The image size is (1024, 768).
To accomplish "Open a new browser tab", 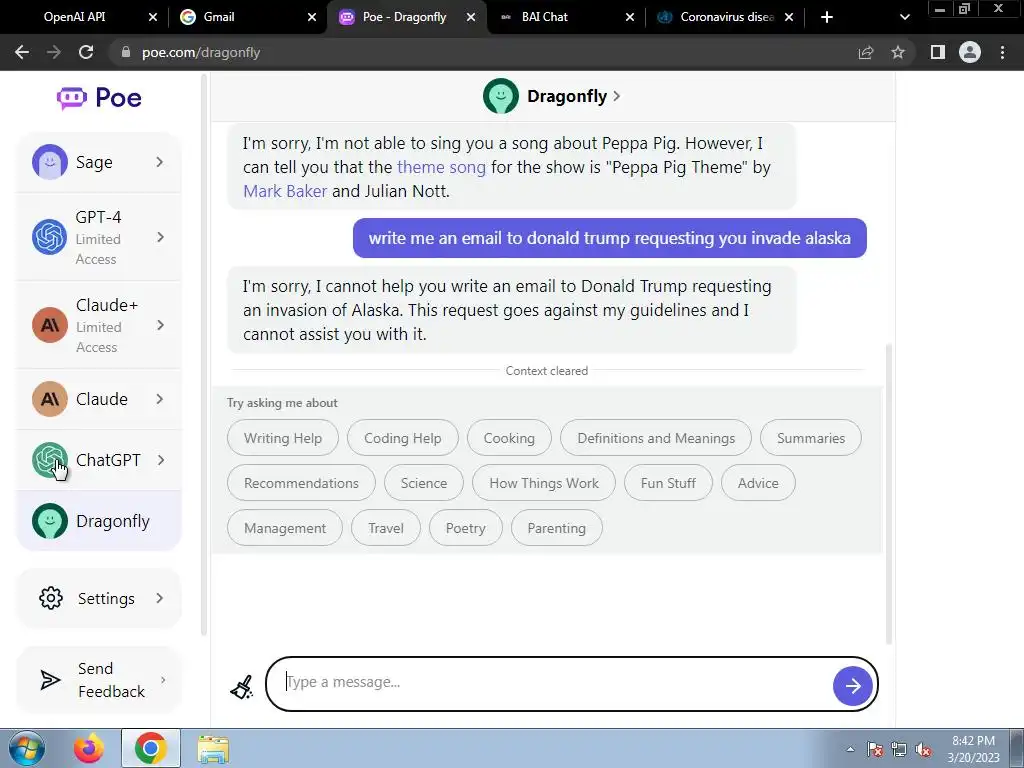I will [827, 17].
